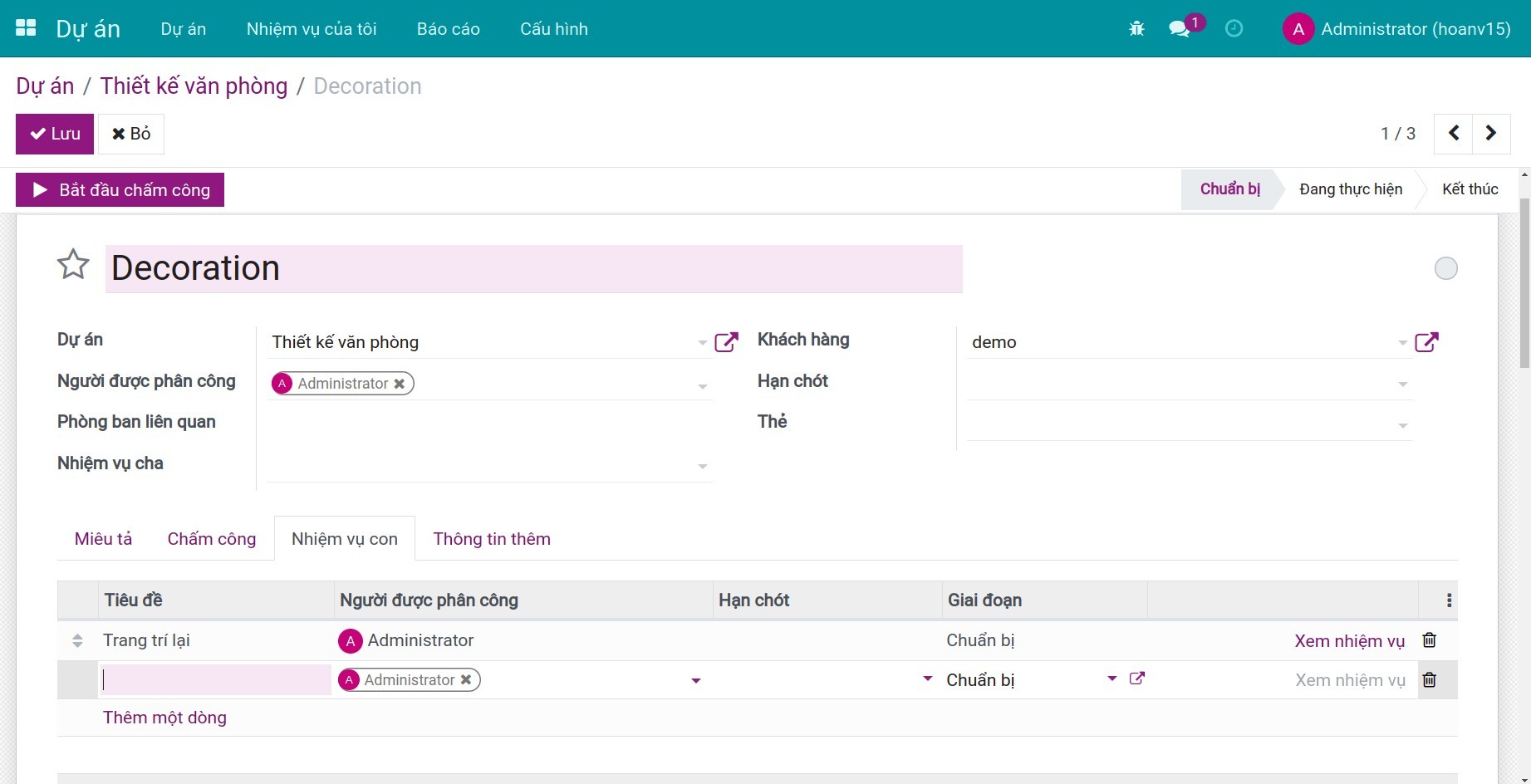Viewport: 1531px width, 784px height.
Task: Open the apps grid menu icon
Action: [26, 28]
